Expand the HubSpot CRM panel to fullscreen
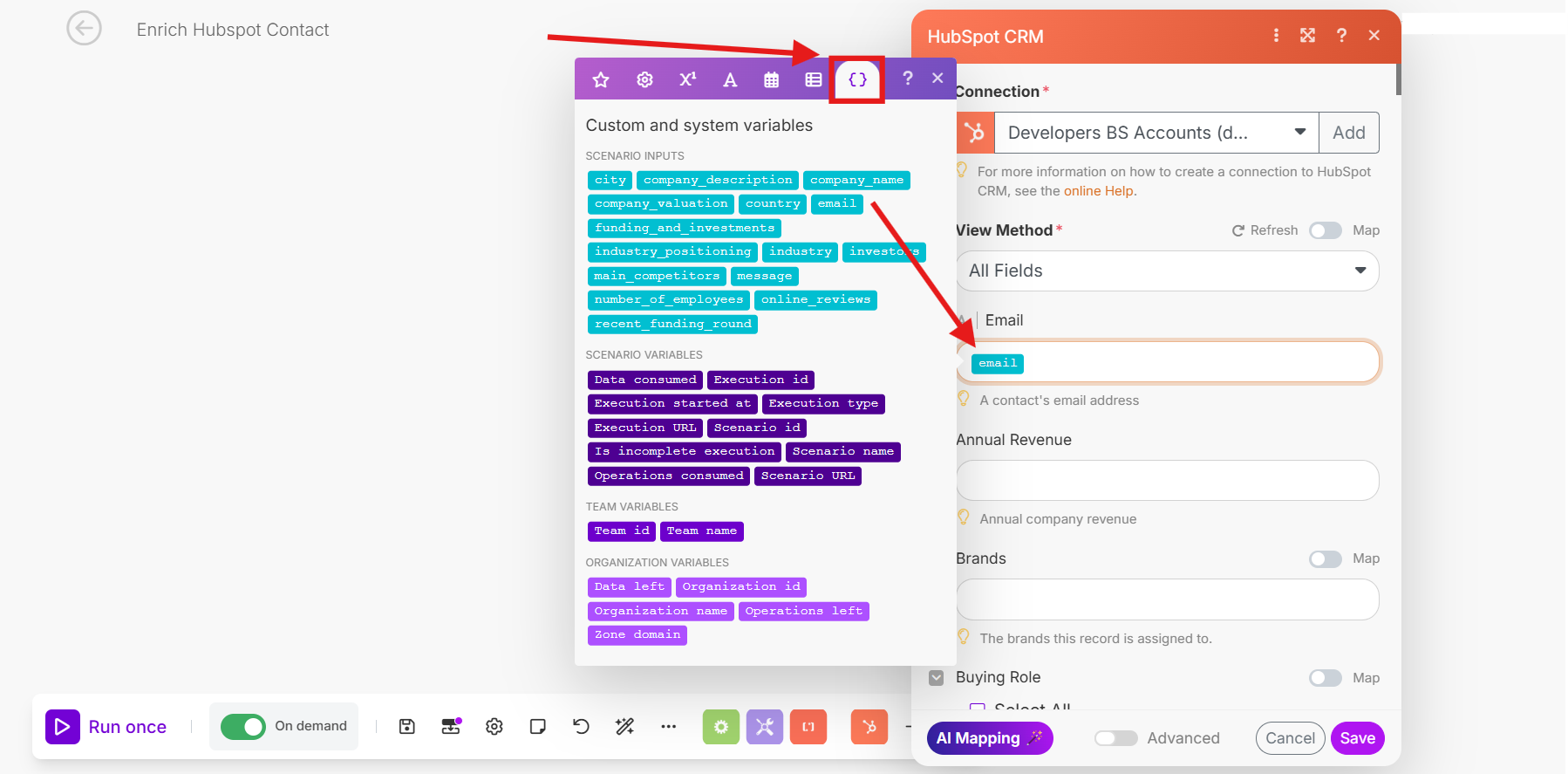The width and height of the screenshot is (1568, 774). (1307, 36)
